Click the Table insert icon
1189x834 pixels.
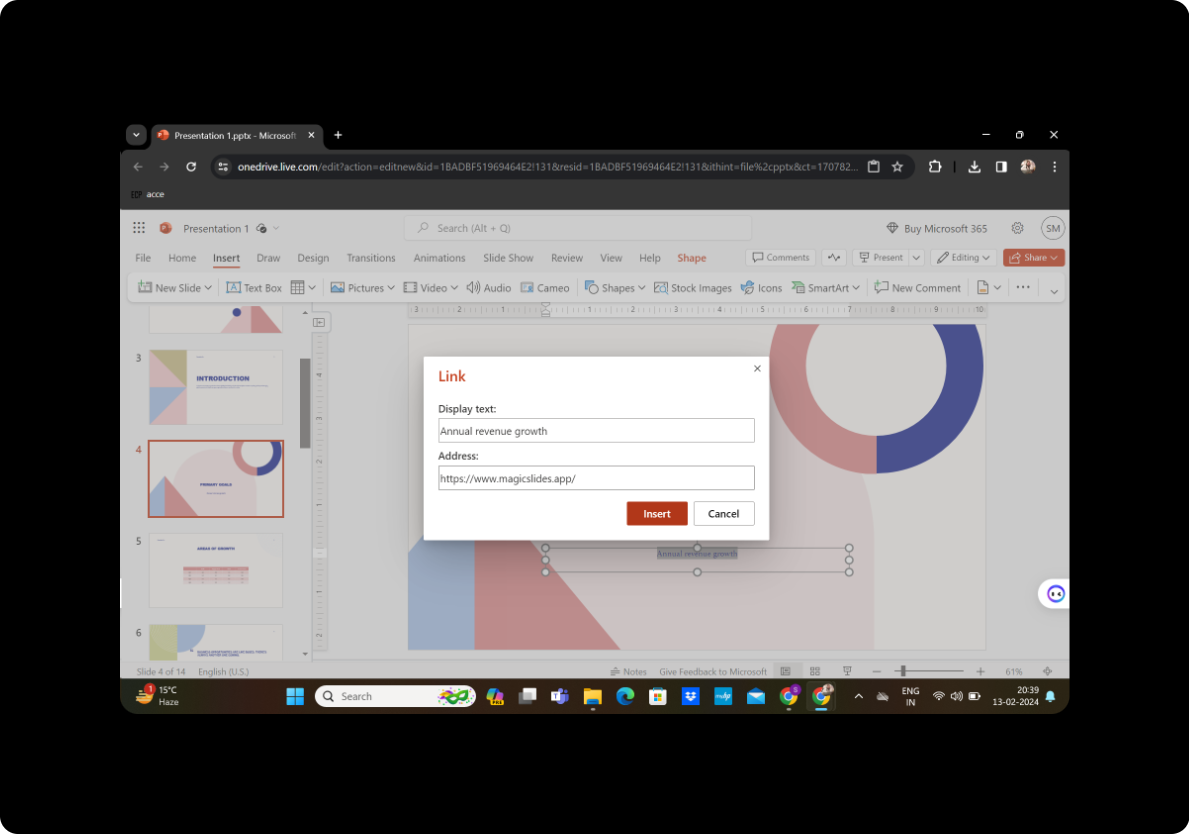coord(297,288)
